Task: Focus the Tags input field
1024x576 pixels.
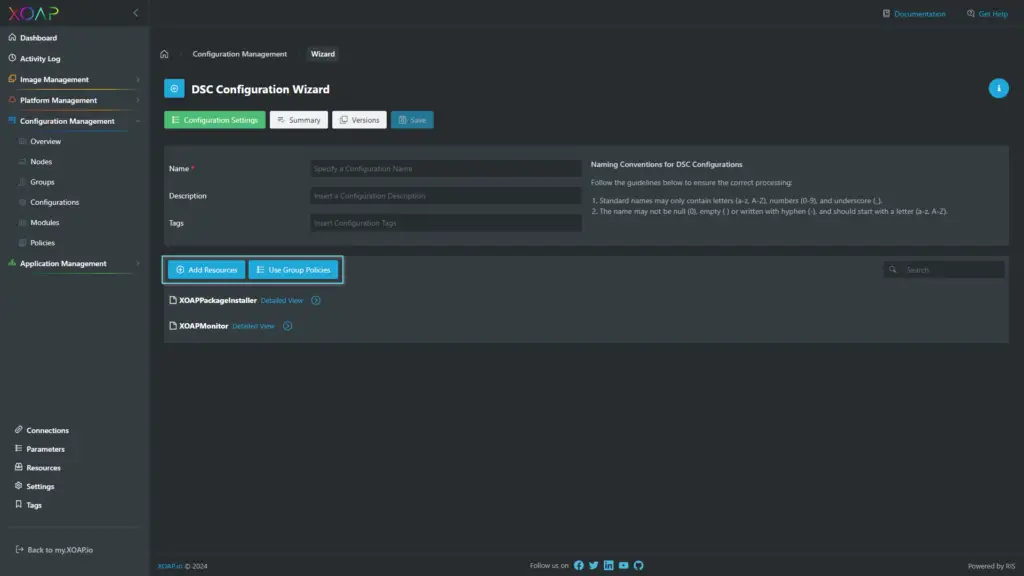Action: point(445,223)
